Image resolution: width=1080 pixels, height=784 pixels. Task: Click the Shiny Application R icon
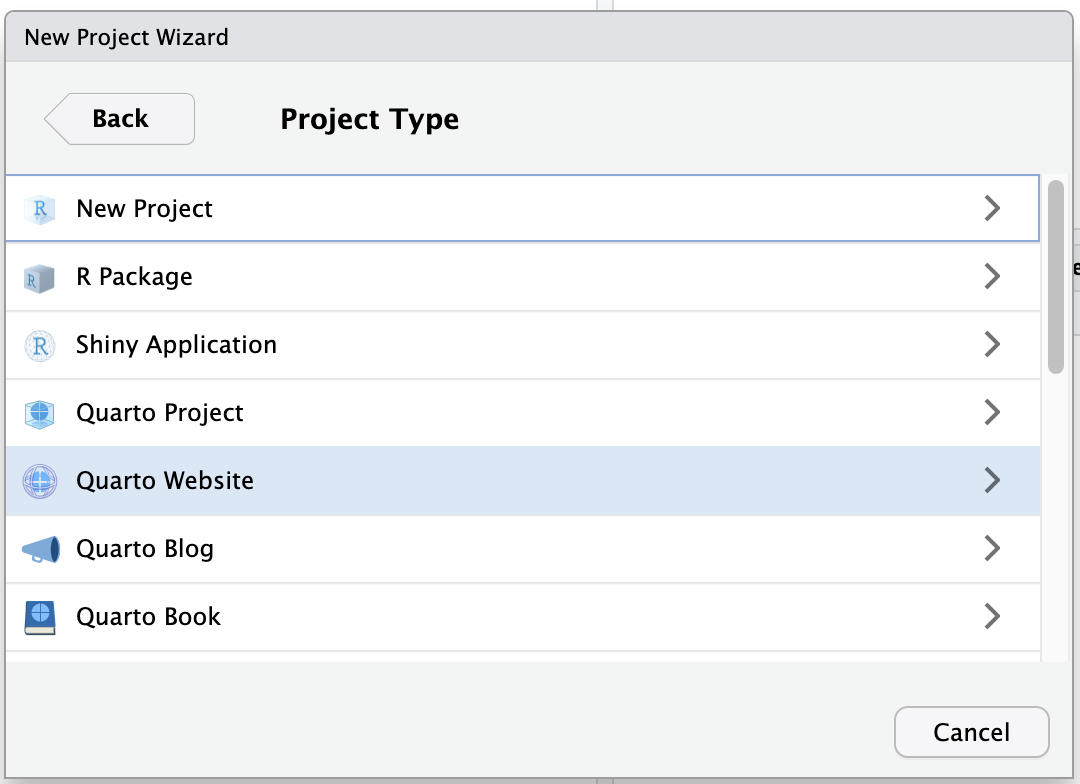39,345
